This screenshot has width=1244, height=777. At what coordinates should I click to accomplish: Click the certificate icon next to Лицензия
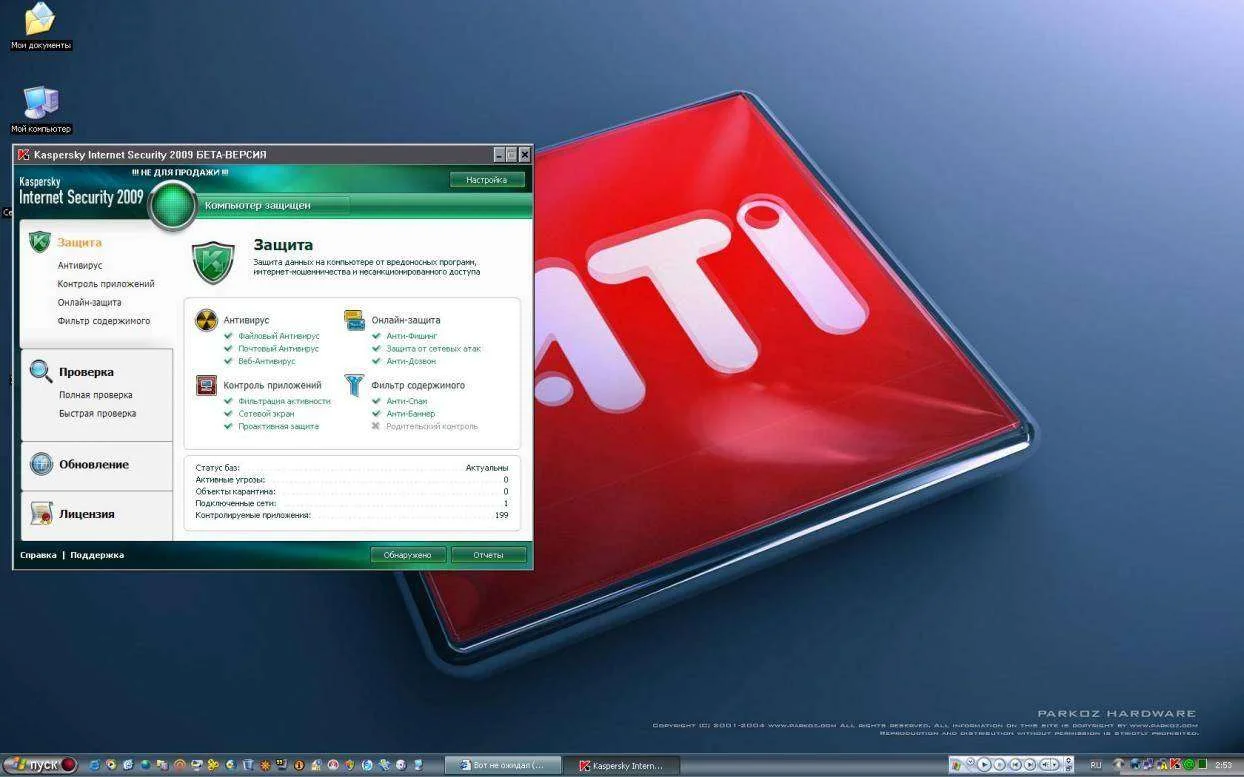point(41,514)
